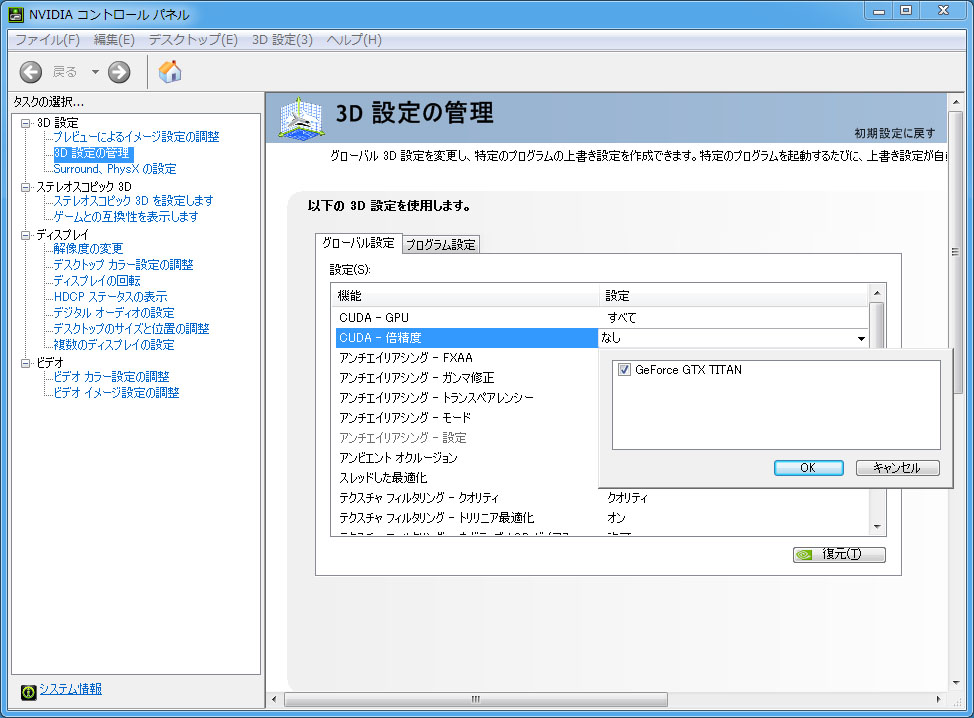Open 複数のディスプレイの設定 task
Image resolution: width=974 pixels, height=718 pixels.
114,345
